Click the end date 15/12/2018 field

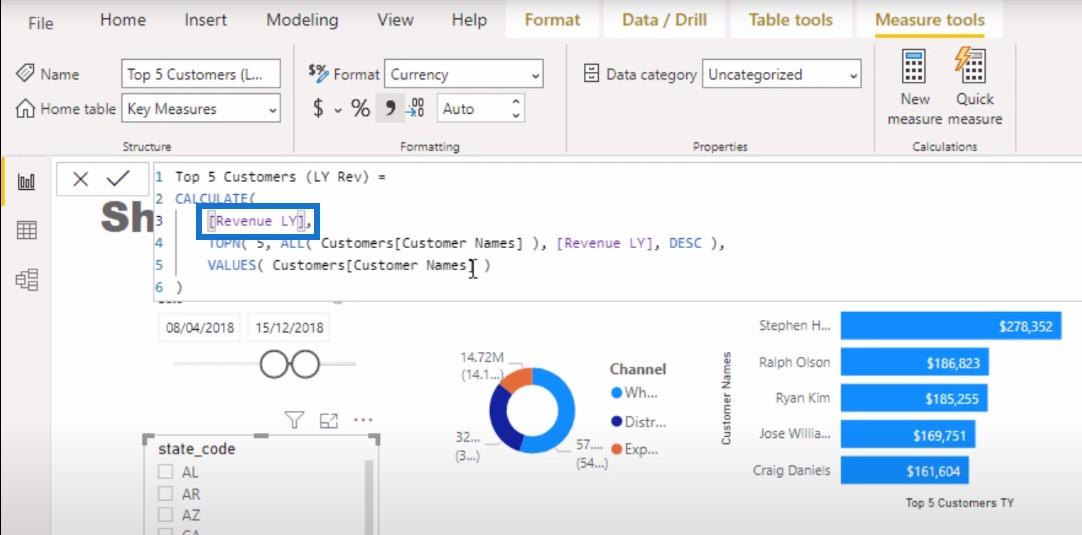click(x=289, y=327)
